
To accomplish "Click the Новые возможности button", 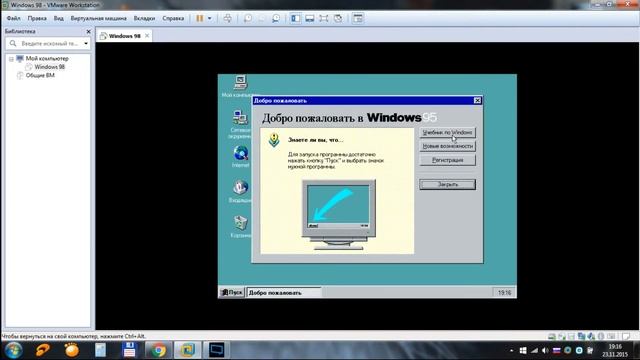I will pyautogui.click(x=447, y=146).
